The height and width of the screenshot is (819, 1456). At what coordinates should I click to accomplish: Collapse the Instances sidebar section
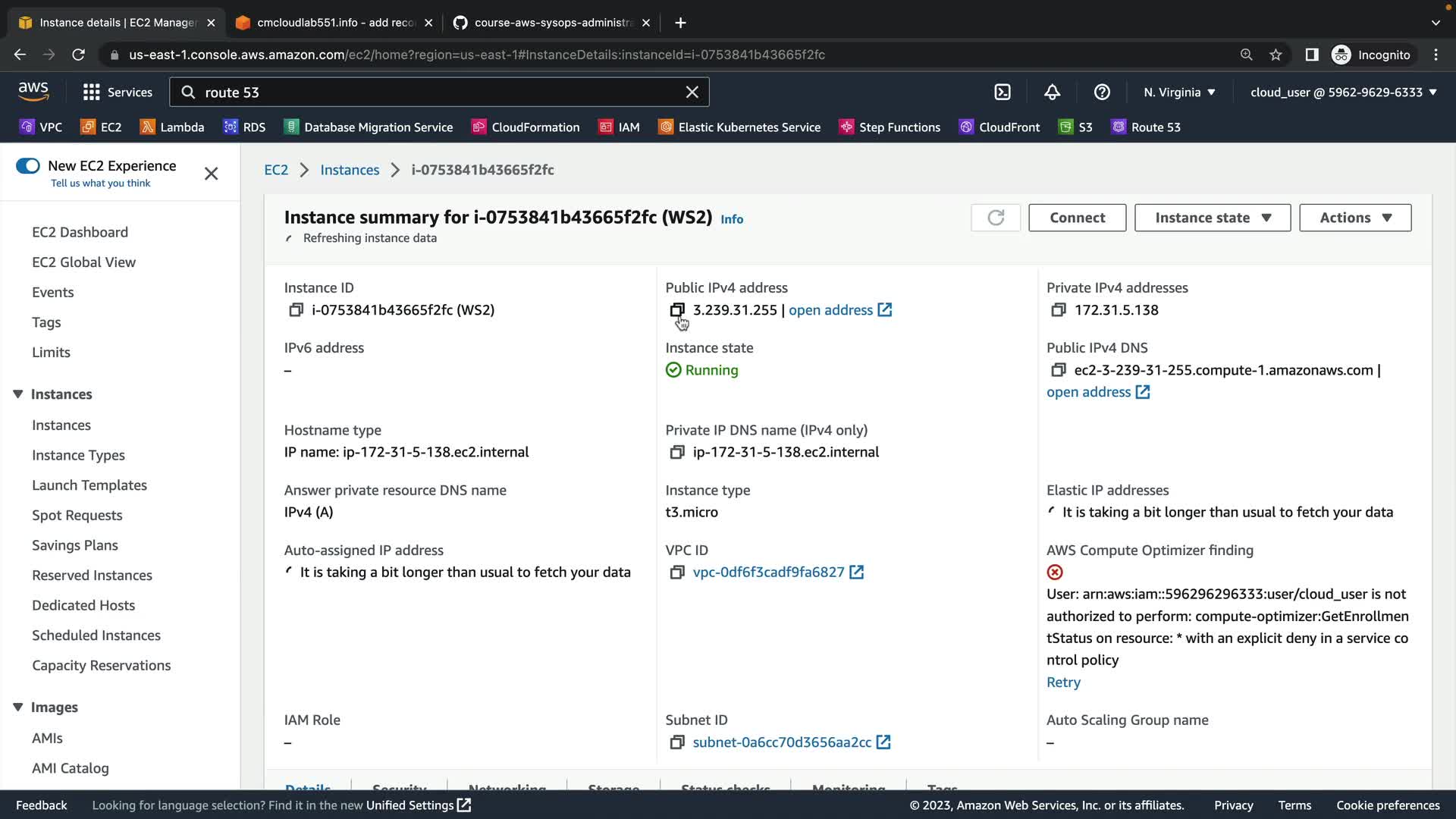coord(18,394)
